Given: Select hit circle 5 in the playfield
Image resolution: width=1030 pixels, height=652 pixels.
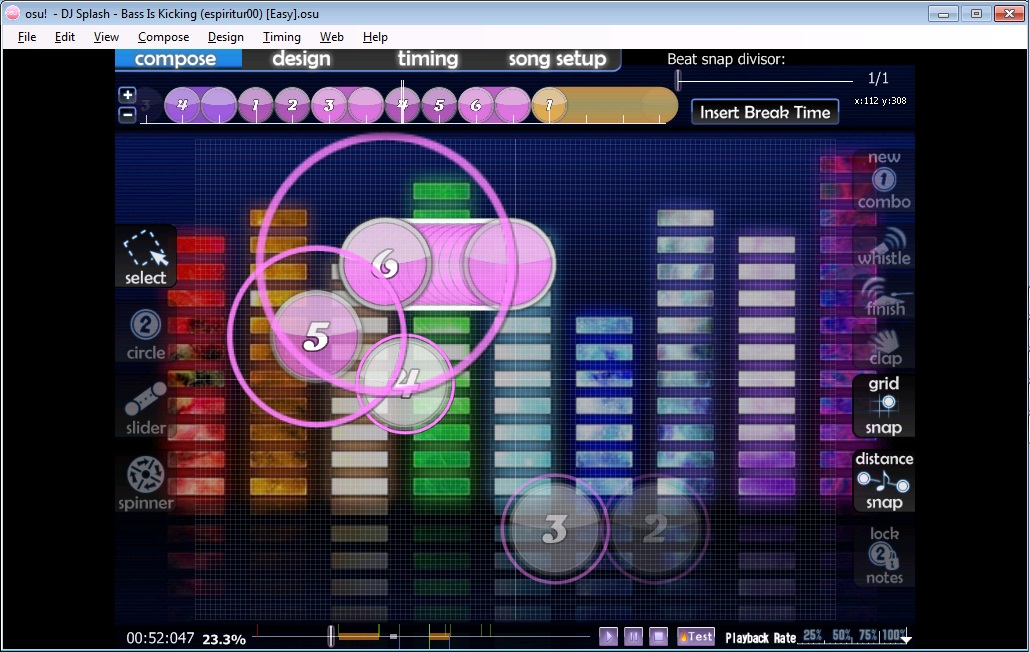Looking at the screenshot, I should click(x=317, y=336).
